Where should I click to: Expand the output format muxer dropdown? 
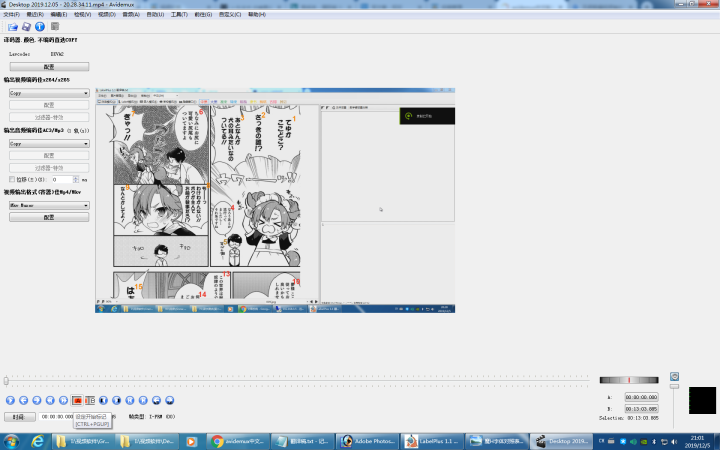[49, 205]
